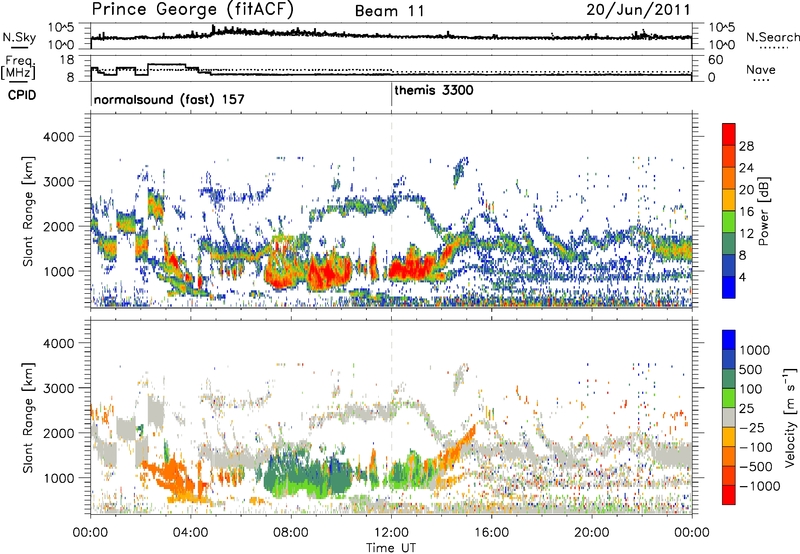Click 'Slant Range [km]' label of power panel
Image resolution: width=800 pixels, height=554 pixels.
(28, 211)
